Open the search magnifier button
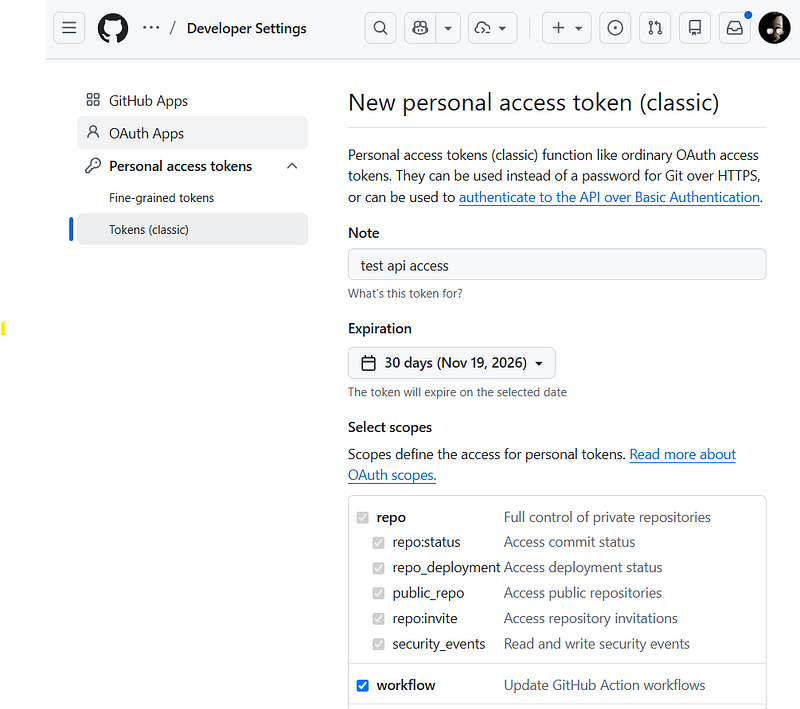 click(x=380, y=28)
